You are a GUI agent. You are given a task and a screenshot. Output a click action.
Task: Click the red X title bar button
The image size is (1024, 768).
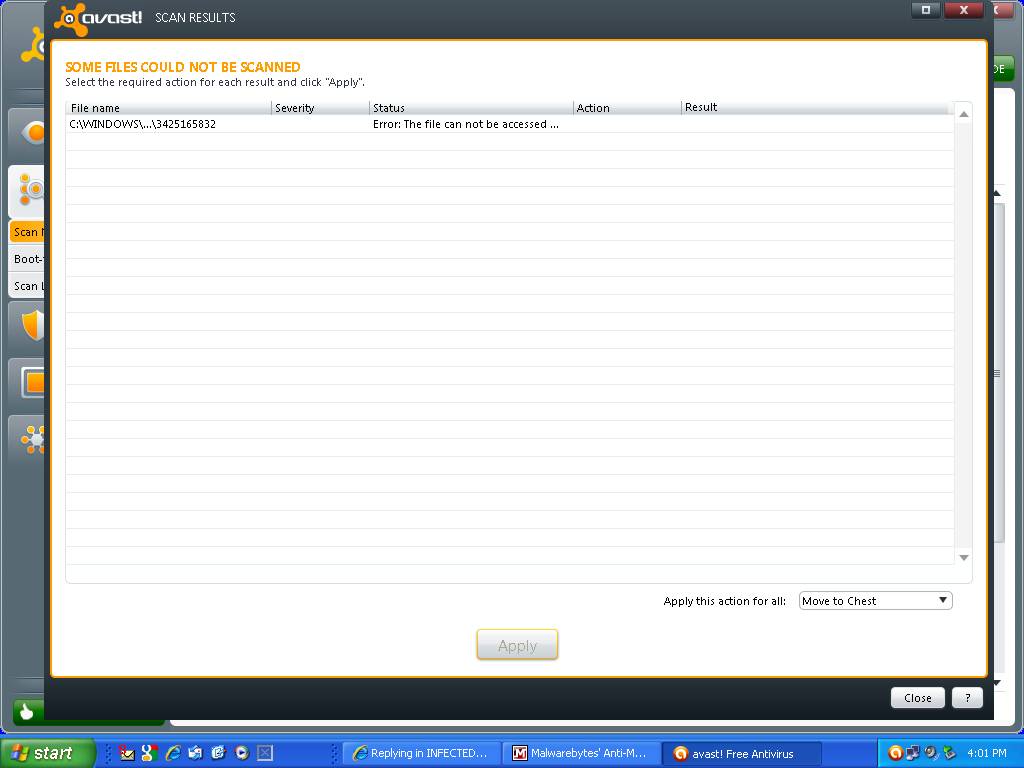tap(963, 10)
